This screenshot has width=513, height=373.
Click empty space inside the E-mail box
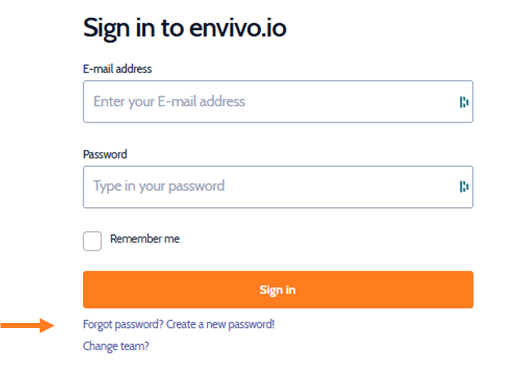[350, 102]
